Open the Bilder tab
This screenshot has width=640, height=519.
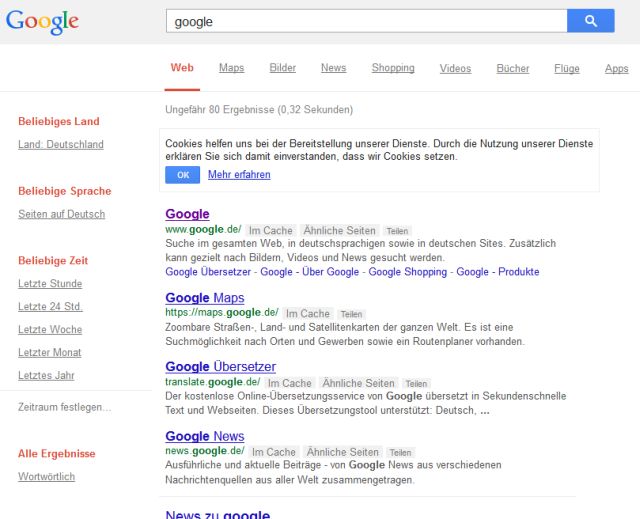(x=283, y=68)
